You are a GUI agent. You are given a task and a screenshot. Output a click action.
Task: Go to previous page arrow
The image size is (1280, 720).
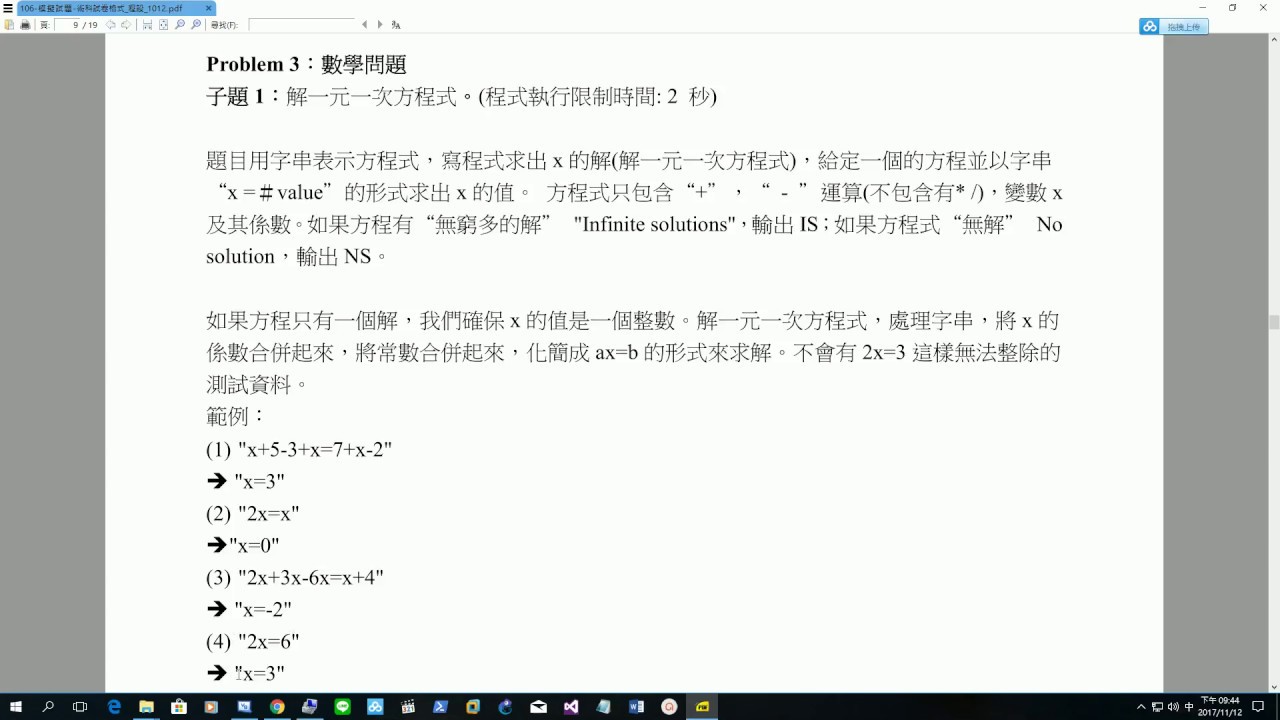[111, 25]
